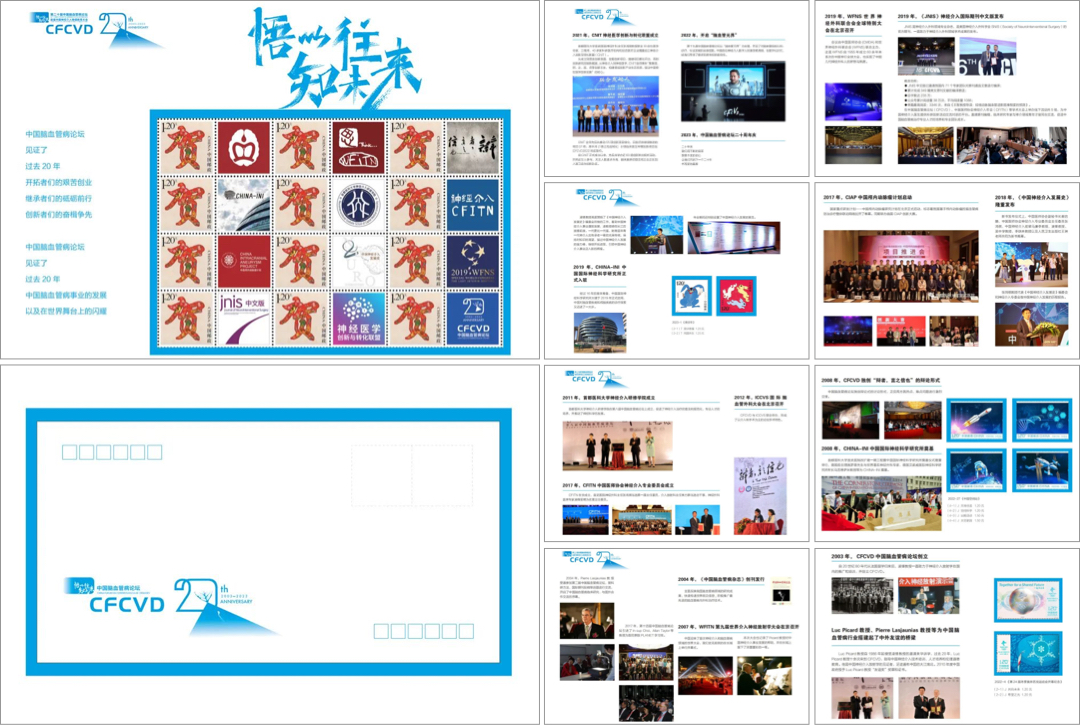Image resolution: width=1080 pixels, height=725 pixels.
Task: Open the CMIT group photo on stage
Action: 616,105
